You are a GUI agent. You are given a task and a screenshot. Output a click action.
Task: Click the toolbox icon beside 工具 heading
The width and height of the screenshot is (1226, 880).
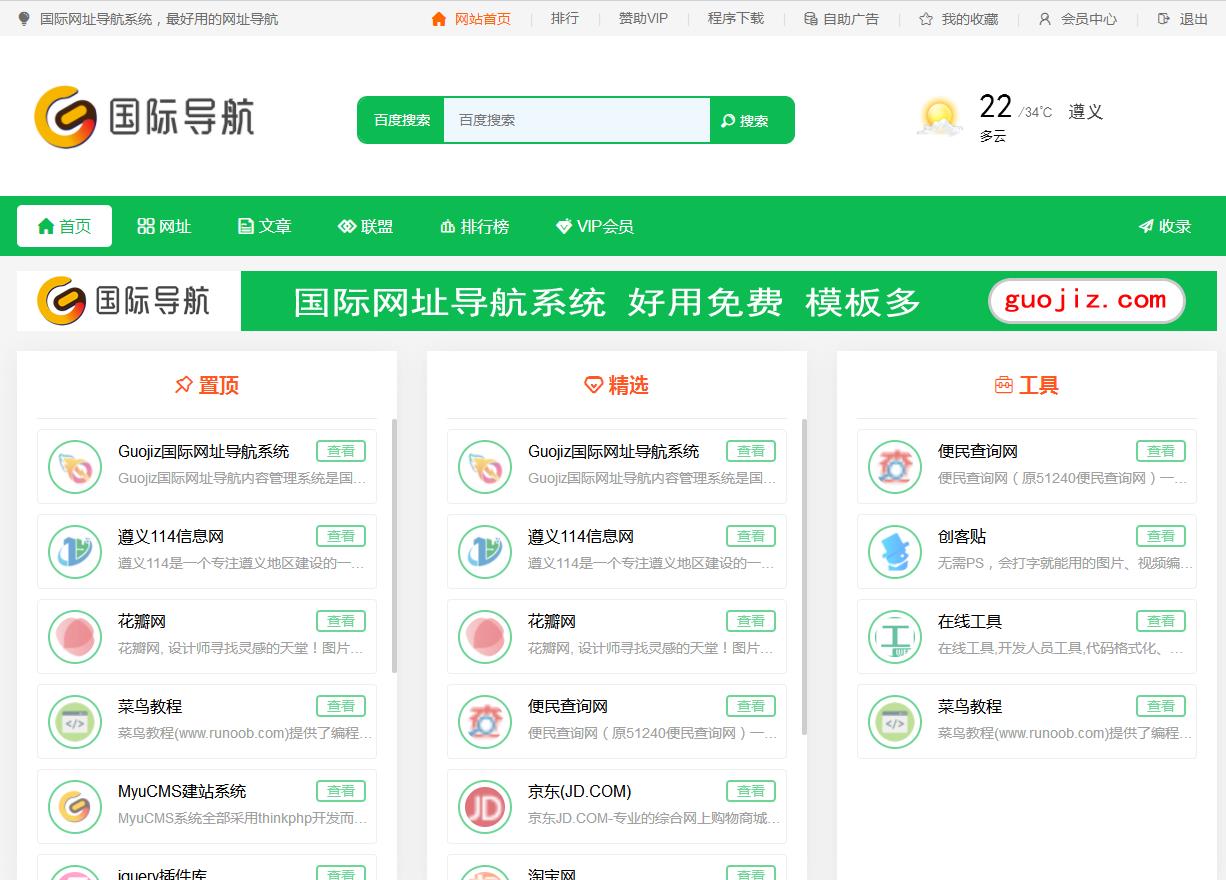click(1004, 385)
